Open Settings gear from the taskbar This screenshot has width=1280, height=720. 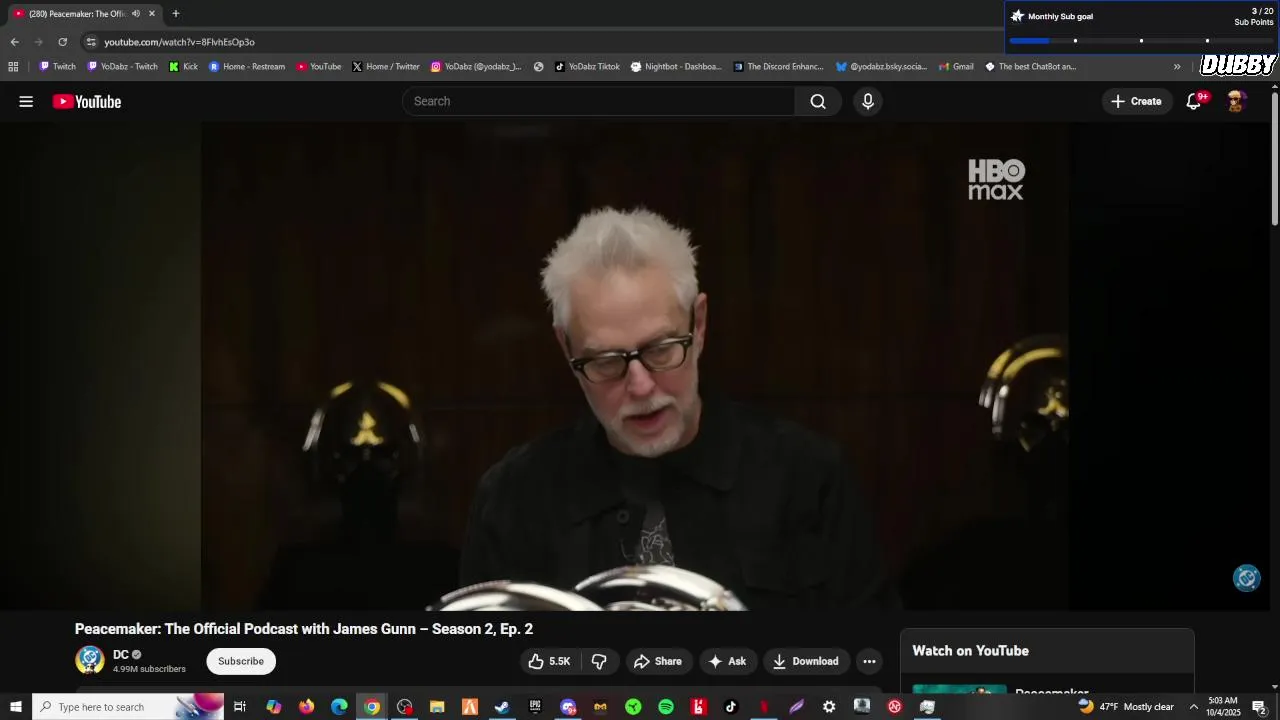[x=829, y=707]
